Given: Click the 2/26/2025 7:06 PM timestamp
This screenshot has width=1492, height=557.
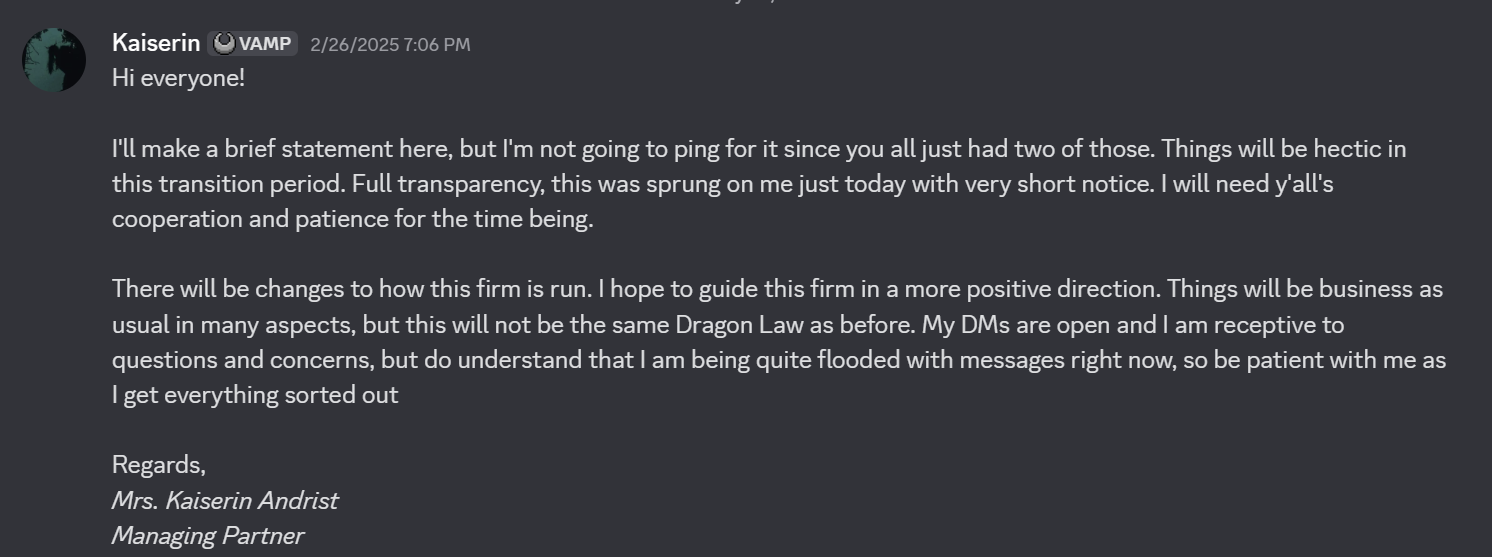Looking at the screenshot, I should tap(390, 44).
